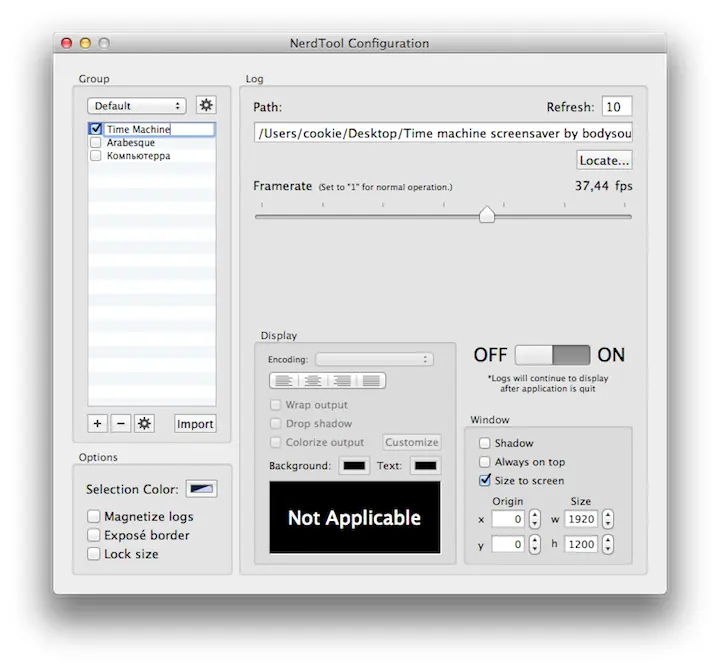Select justified text alignment
Screen dimensions: 720x668
pos(371,381)
